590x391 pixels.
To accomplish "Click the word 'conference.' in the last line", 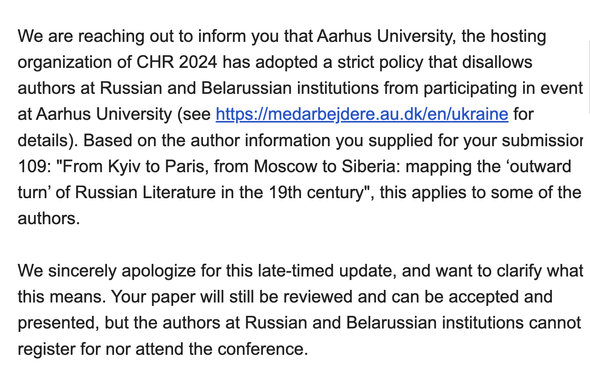I will [263, 349].
